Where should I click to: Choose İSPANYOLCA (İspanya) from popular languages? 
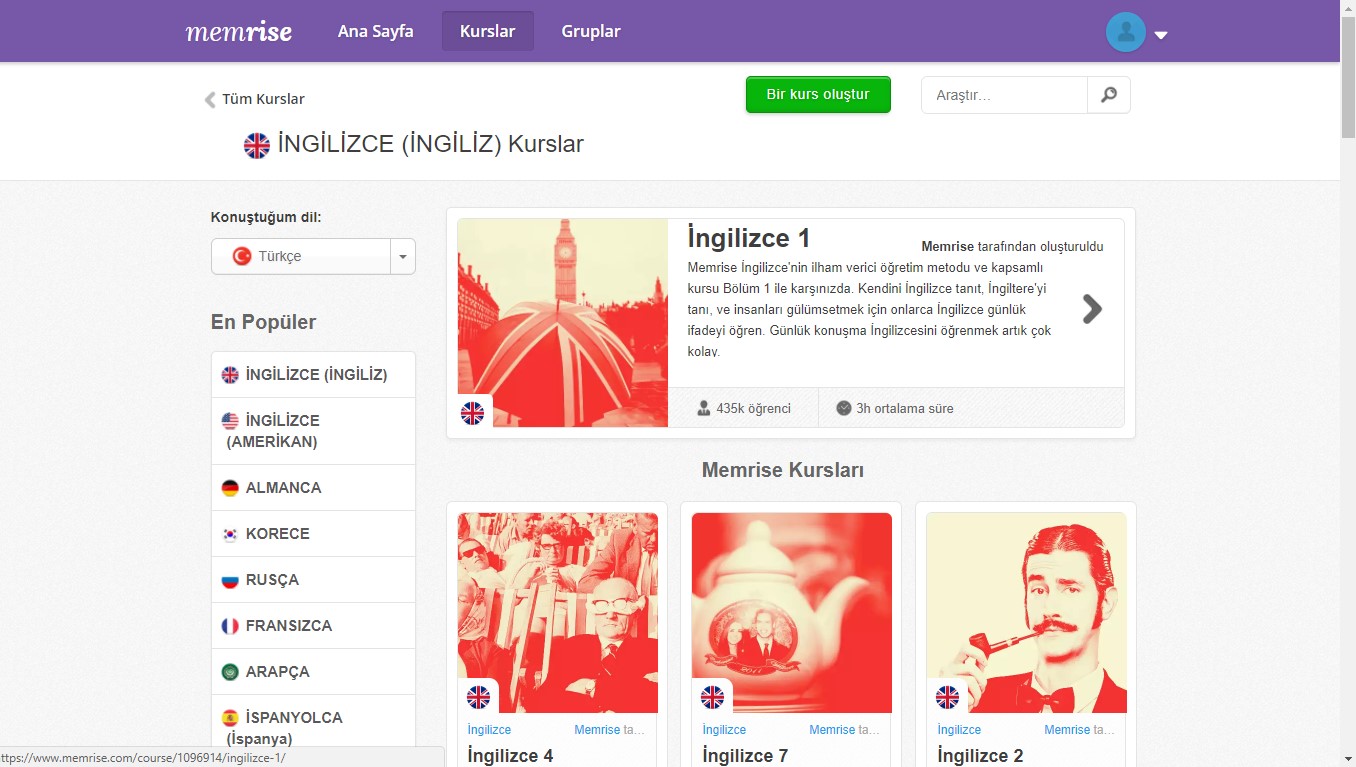click(313, 728)
